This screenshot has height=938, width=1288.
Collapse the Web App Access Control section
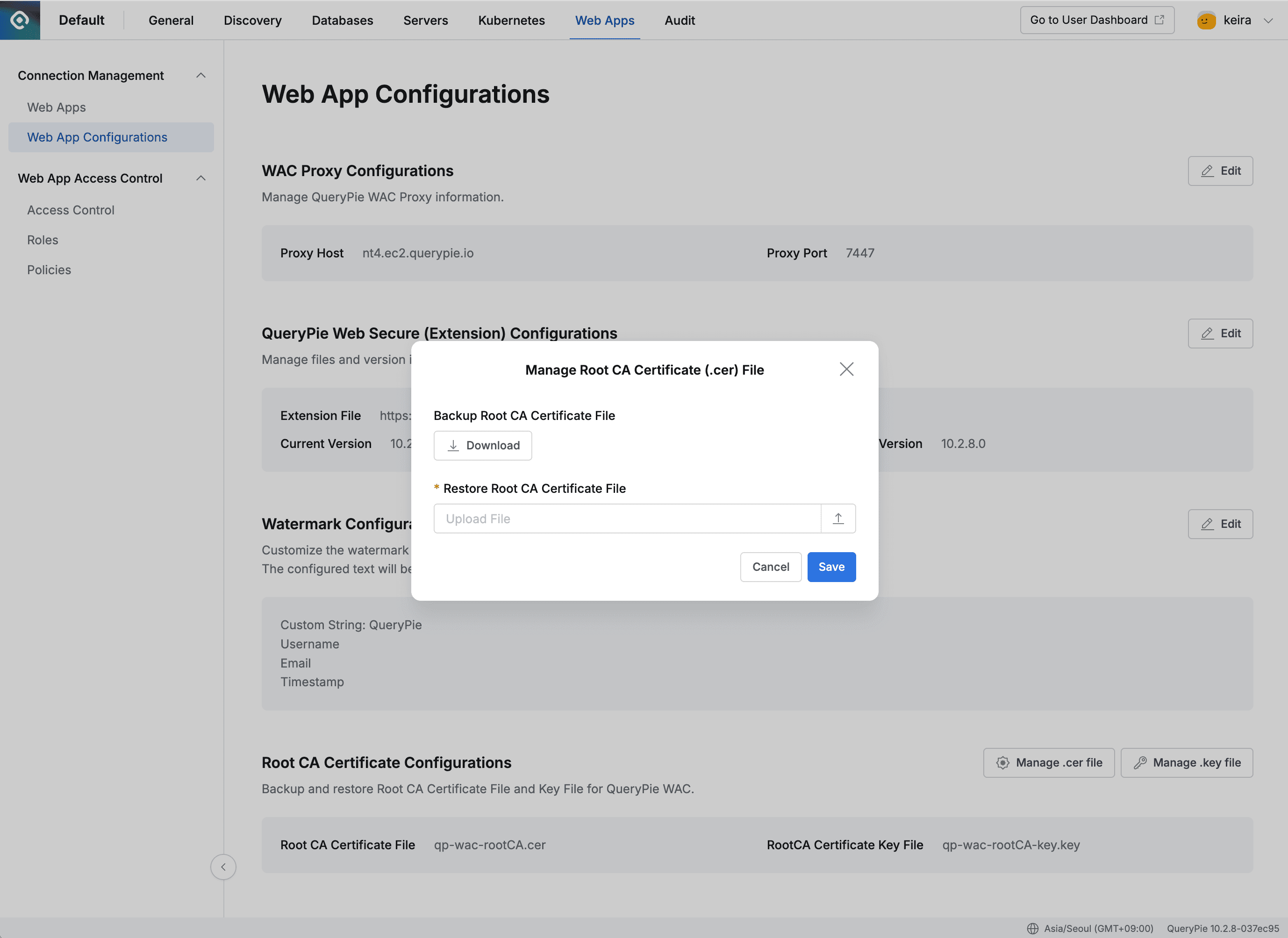pyautogui.click(x=200, y=178)
